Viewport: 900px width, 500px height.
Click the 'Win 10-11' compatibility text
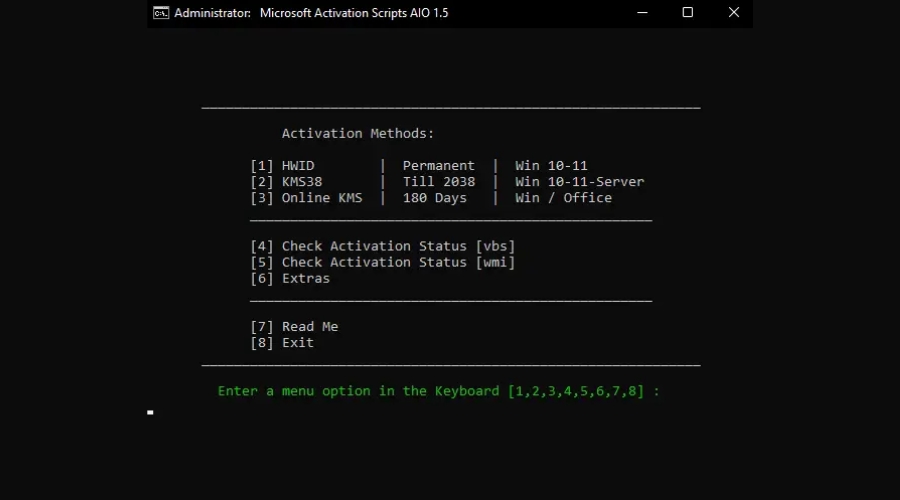coord(551,165)
